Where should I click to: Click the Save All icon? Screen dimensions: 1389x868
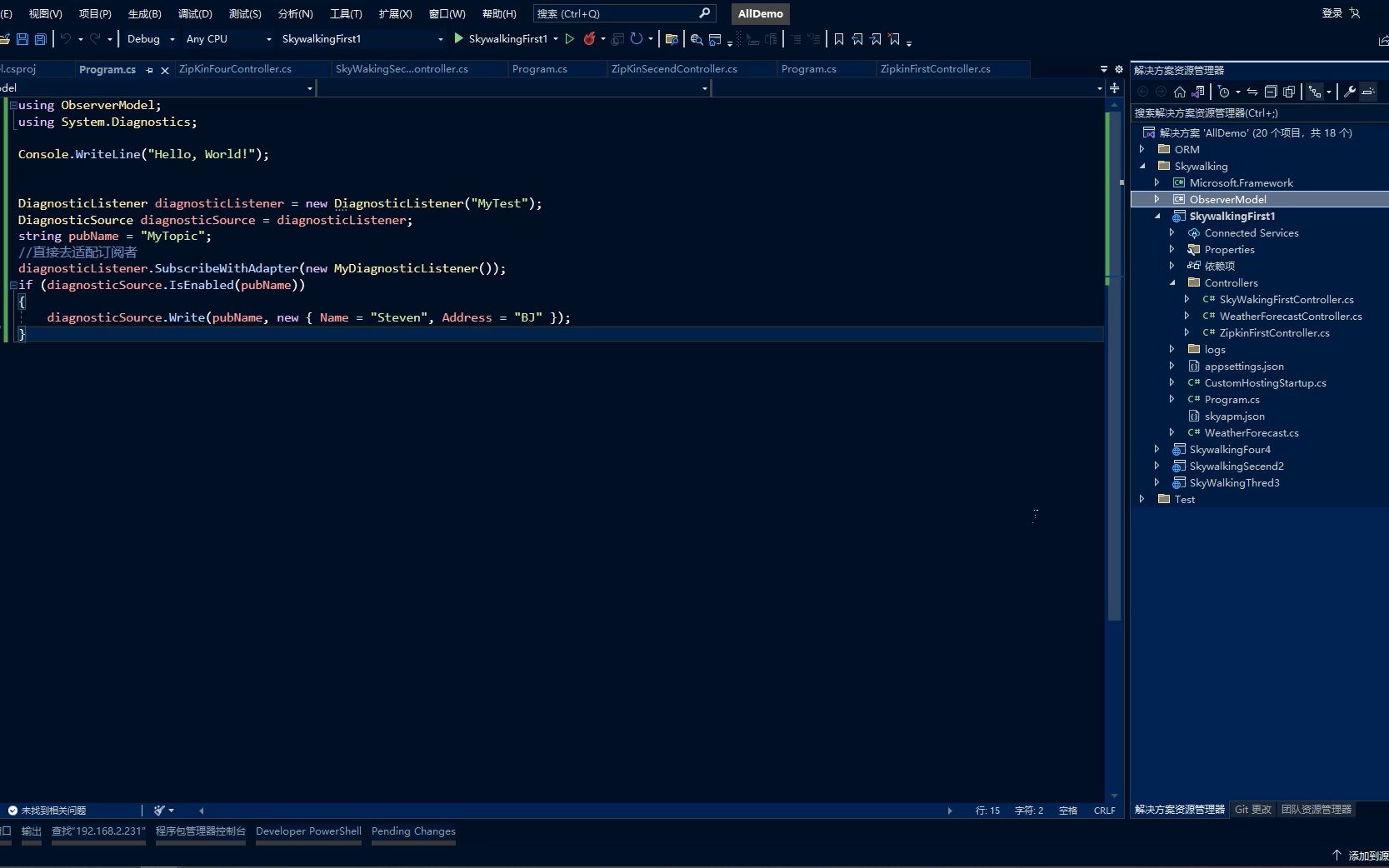pos(40,39)
